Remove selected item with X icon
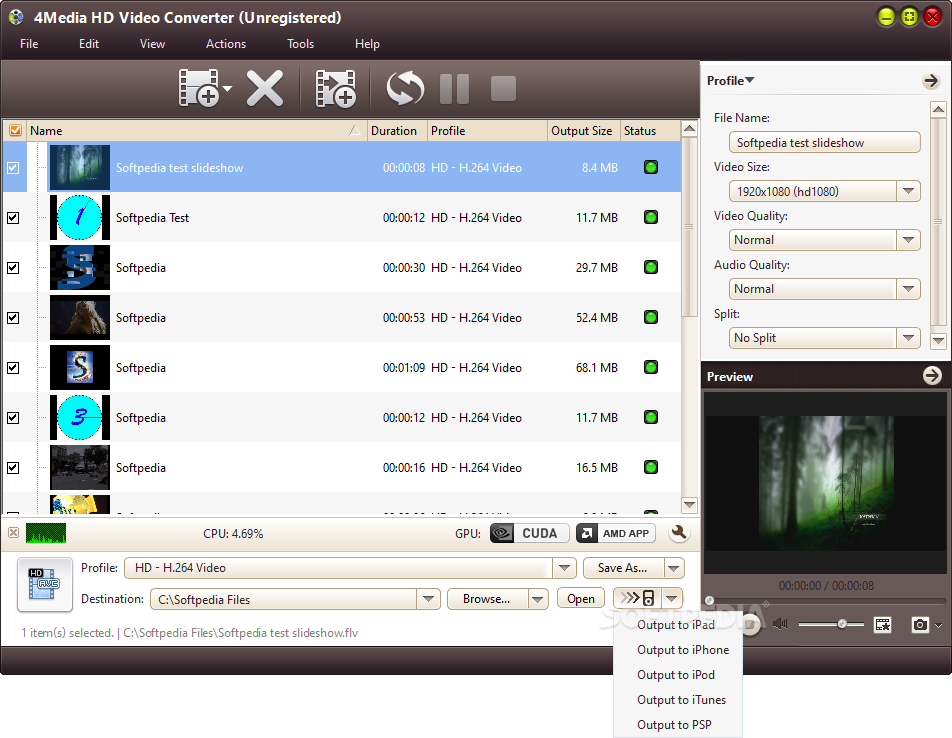Viewport: 952px width, 738px height. pyautogui.click(x=265, y=89)
